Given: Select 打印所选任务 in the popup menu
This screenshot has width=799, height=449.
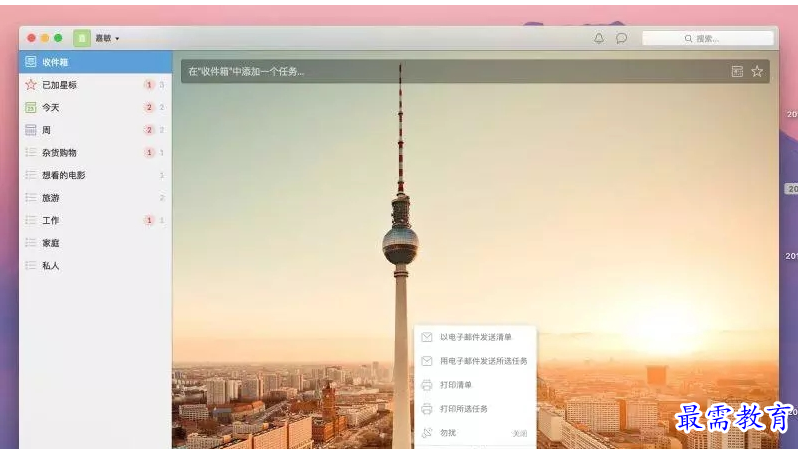Looking at the screenshot, I should tap(475, 409).
